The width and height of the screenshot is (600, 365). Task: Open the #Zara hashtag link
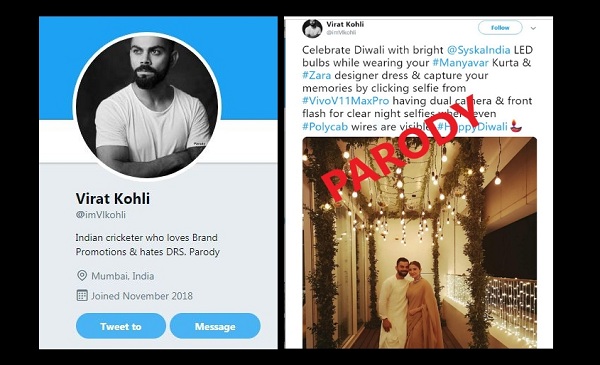click(x=316, y=75)
